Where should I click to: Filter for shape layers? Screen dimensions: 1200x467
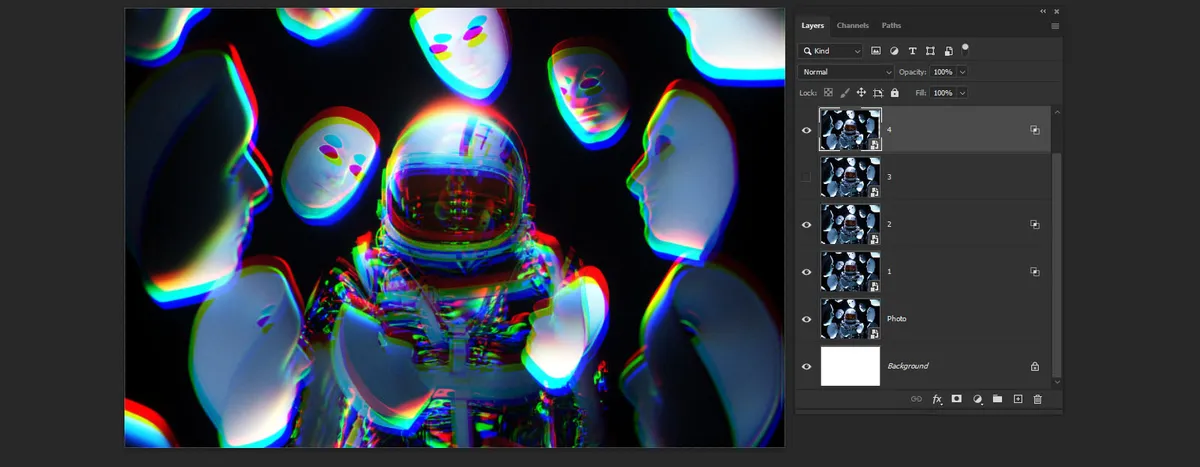click(x=930, y=50)
